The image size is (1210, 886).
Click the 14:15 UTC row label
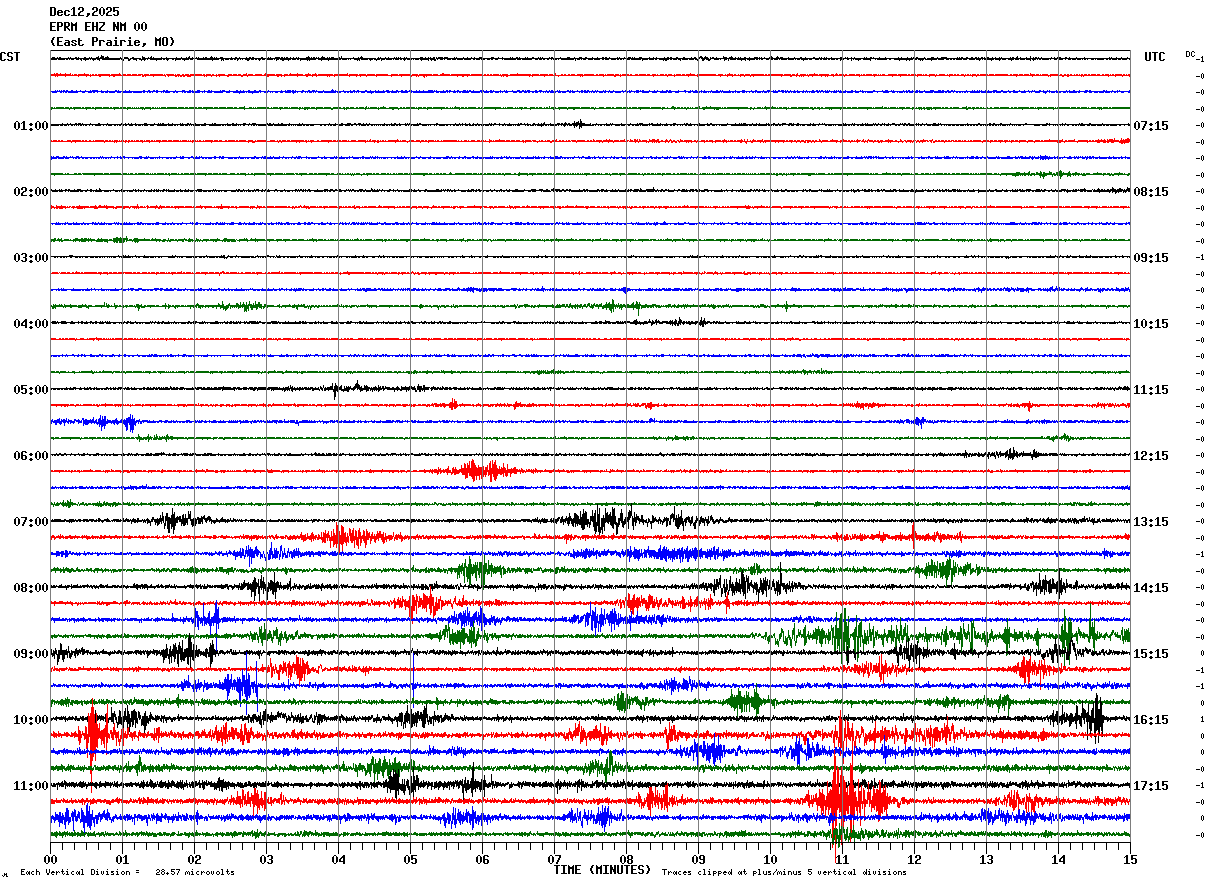(x=1151, y=588)
